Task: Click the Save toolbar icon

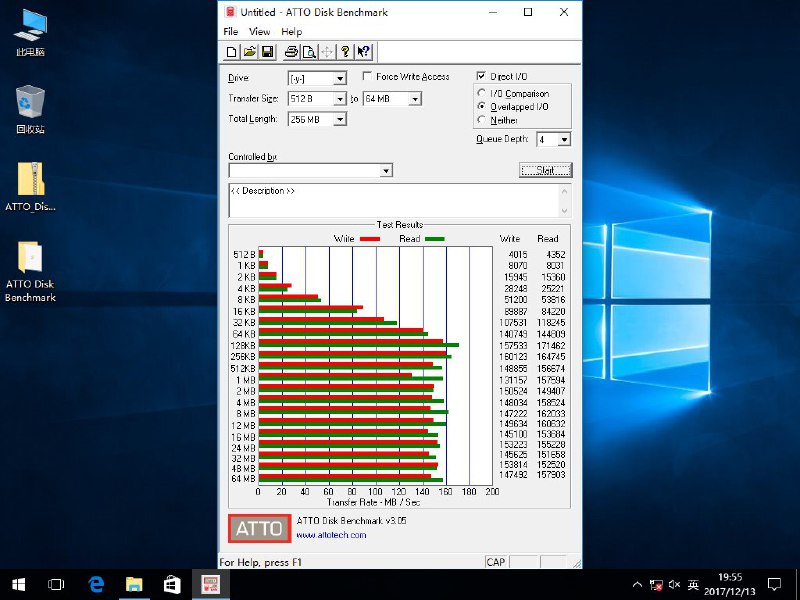Action: click(267, 52)
